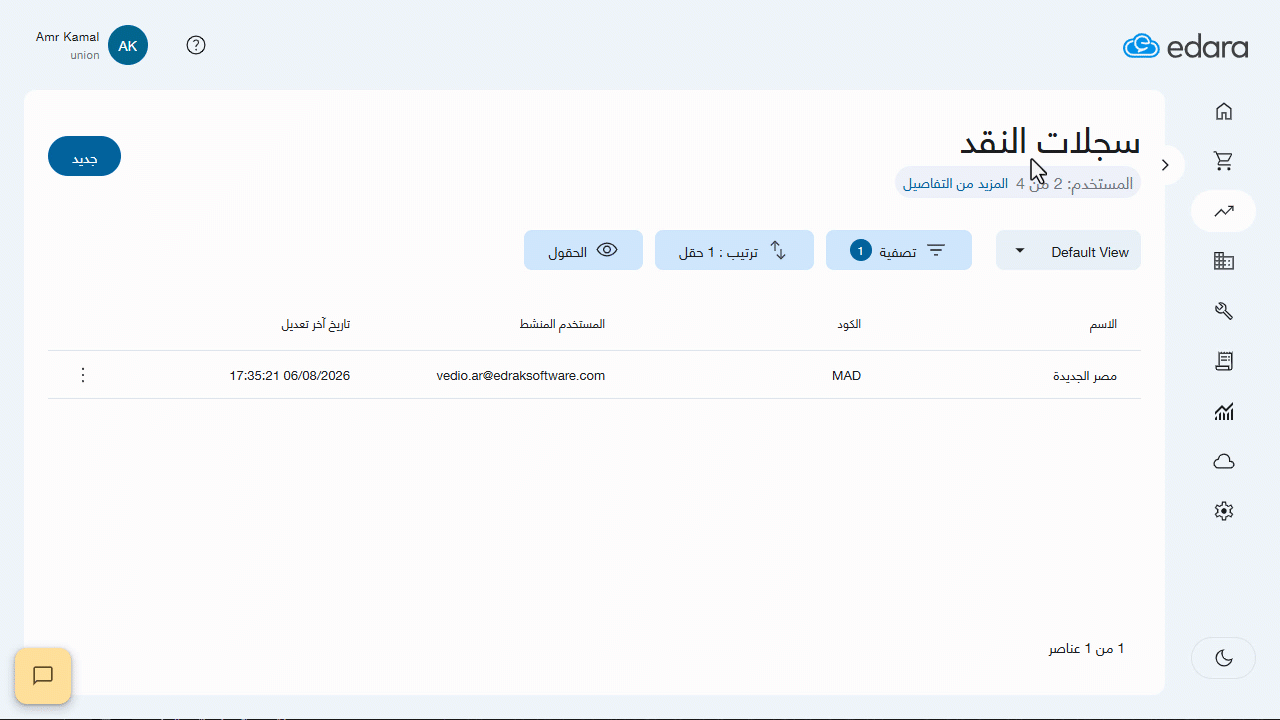Click the سجلات النقد page title

(x=1050, y=140)
